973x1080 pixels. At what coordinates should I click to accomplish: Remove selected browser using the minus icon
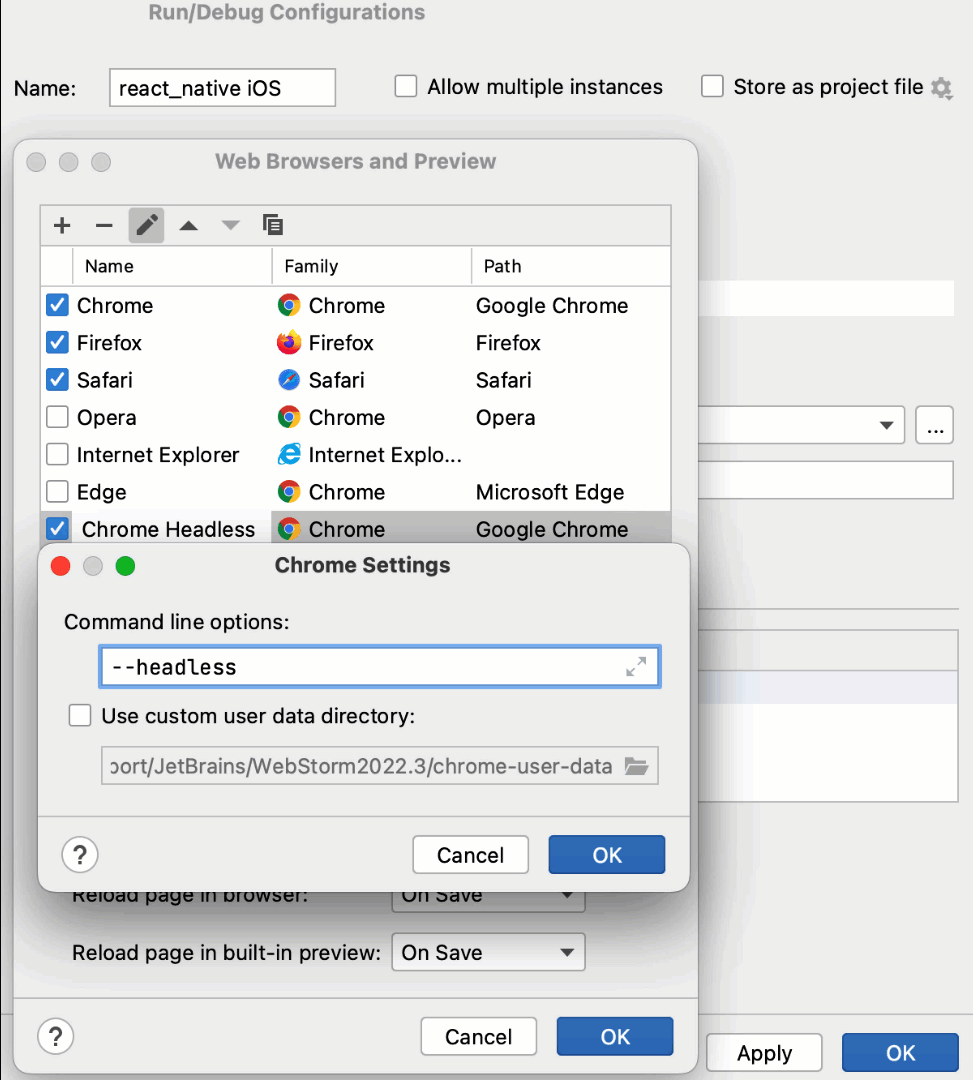click(x=104, y=225)
